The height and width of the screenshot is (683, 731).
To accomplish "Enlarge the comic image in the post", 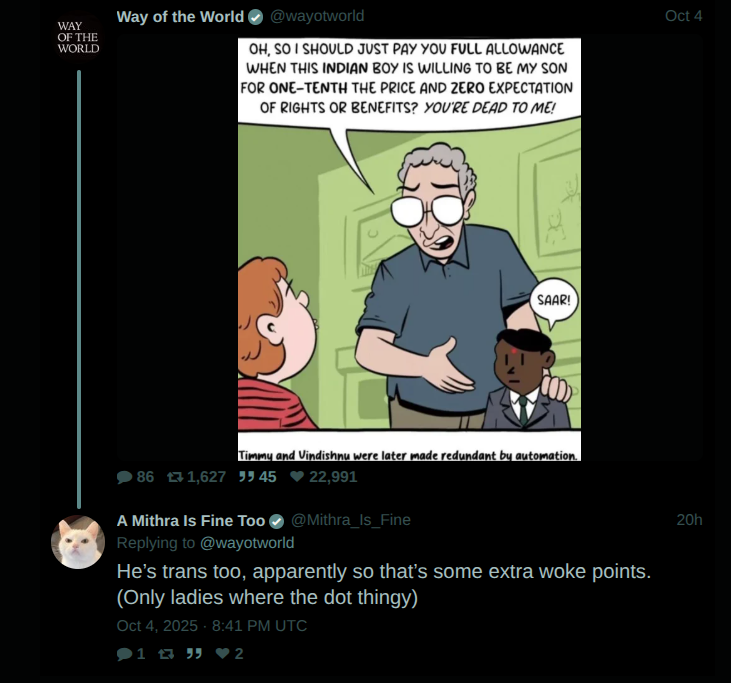I will 409,249.
